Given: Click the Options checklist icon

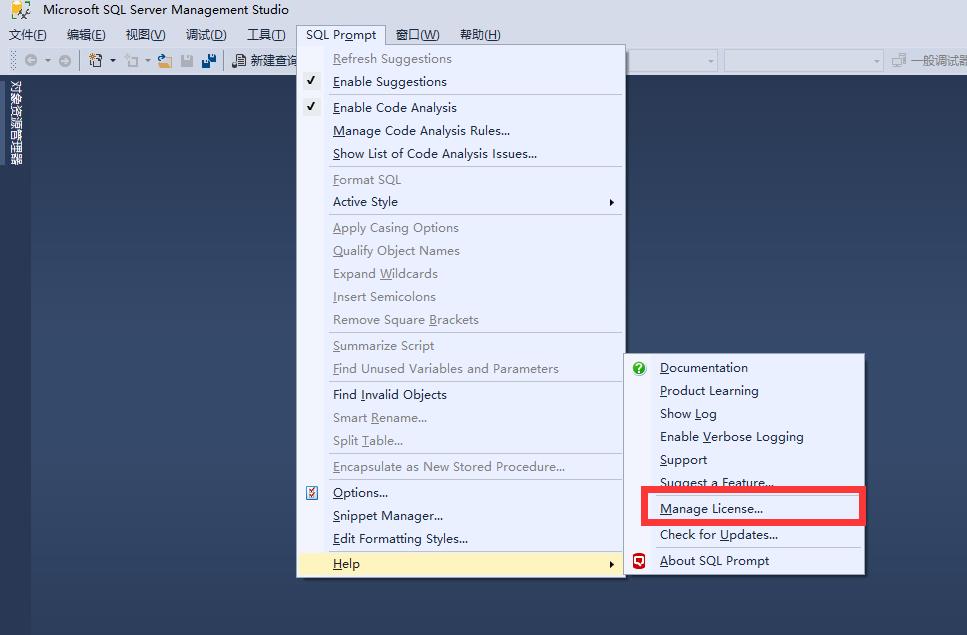Looking at the screenshot, I should 312,493.
